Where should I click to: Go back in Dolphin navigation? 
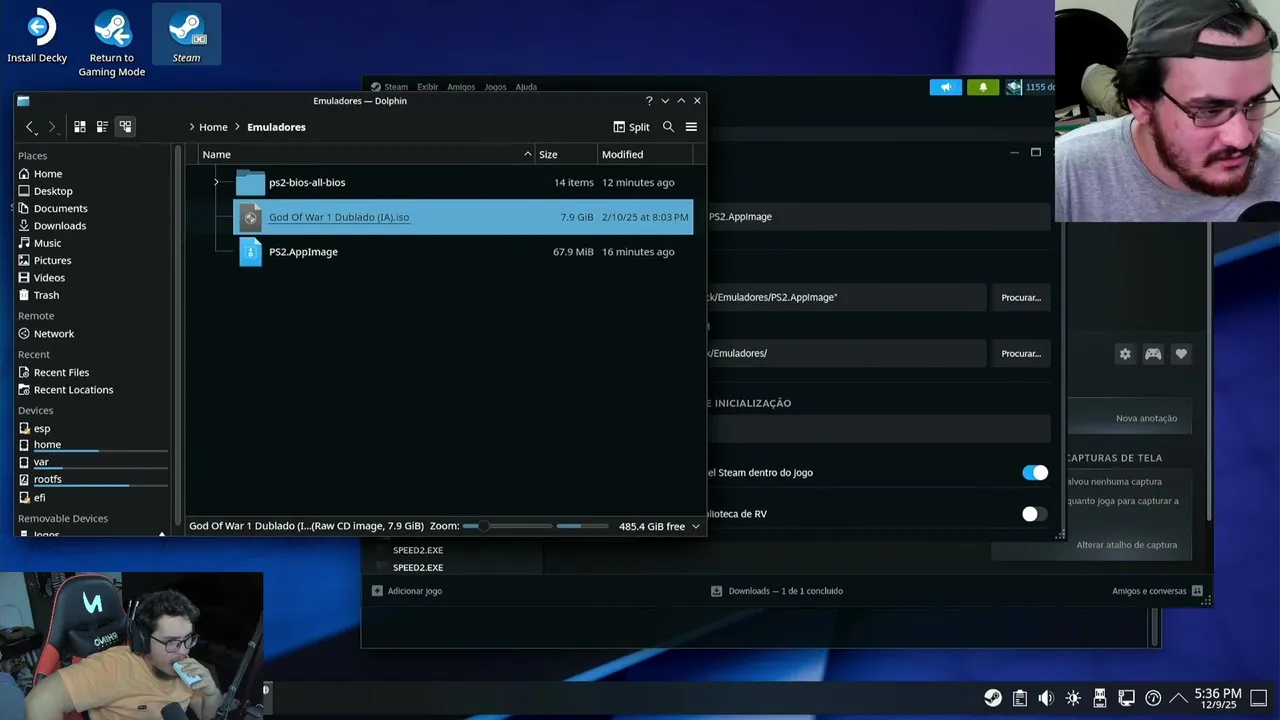30,127
